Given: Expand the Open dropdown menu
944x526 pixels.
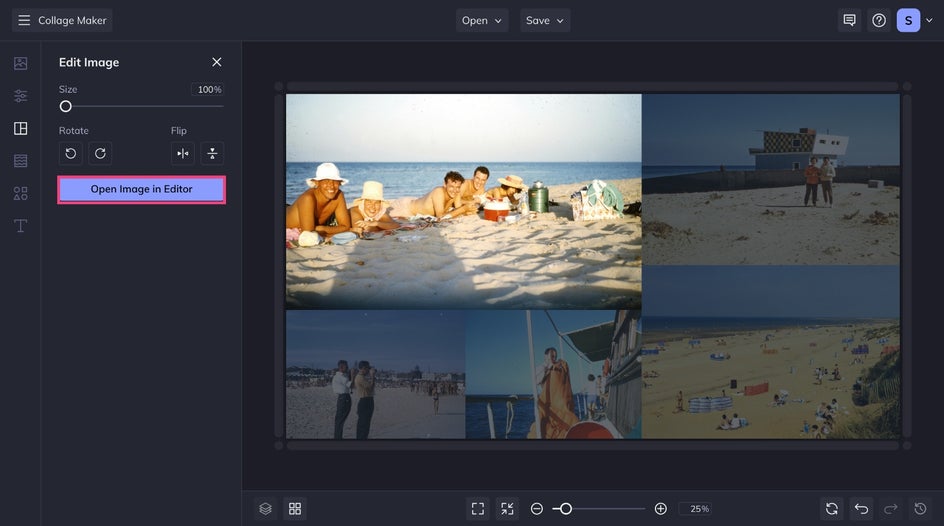Looking at the screenshot, I should click(482, 20).
